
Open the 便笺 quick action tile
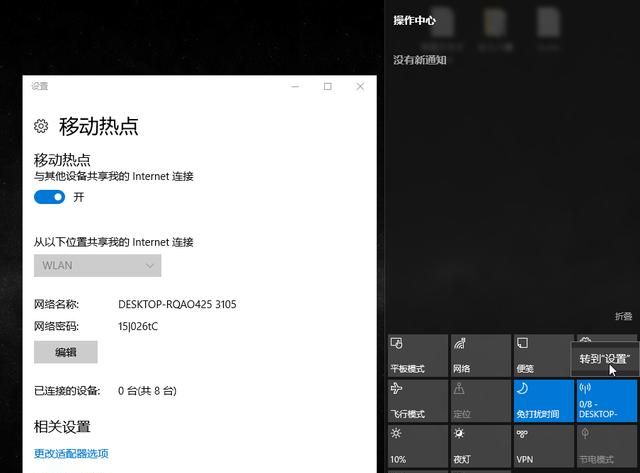coord(544,356)
